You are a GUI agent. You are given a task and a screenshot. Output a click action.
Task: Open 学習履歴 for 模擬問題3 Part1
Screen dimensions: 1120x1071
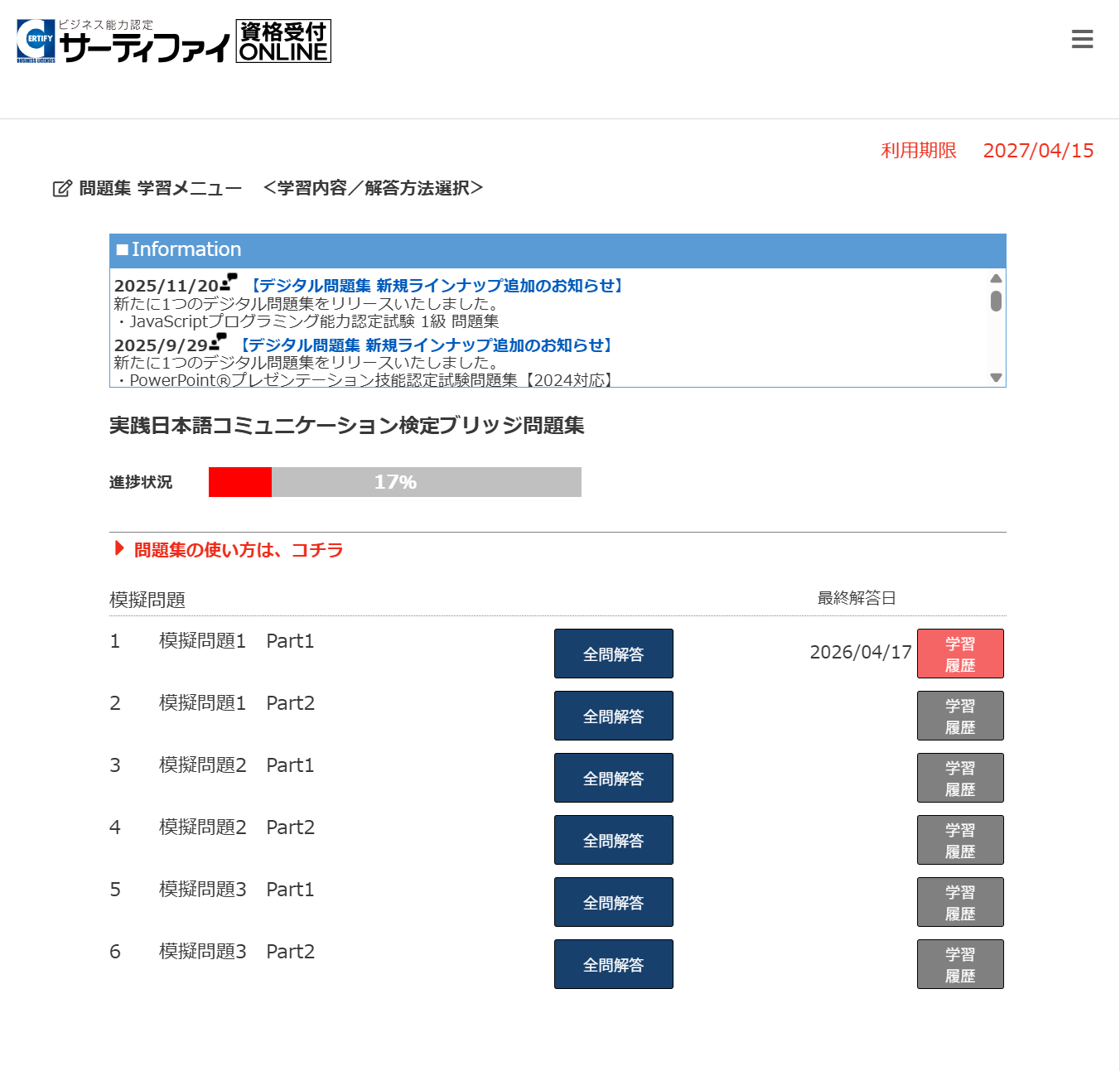pos(959,902)
